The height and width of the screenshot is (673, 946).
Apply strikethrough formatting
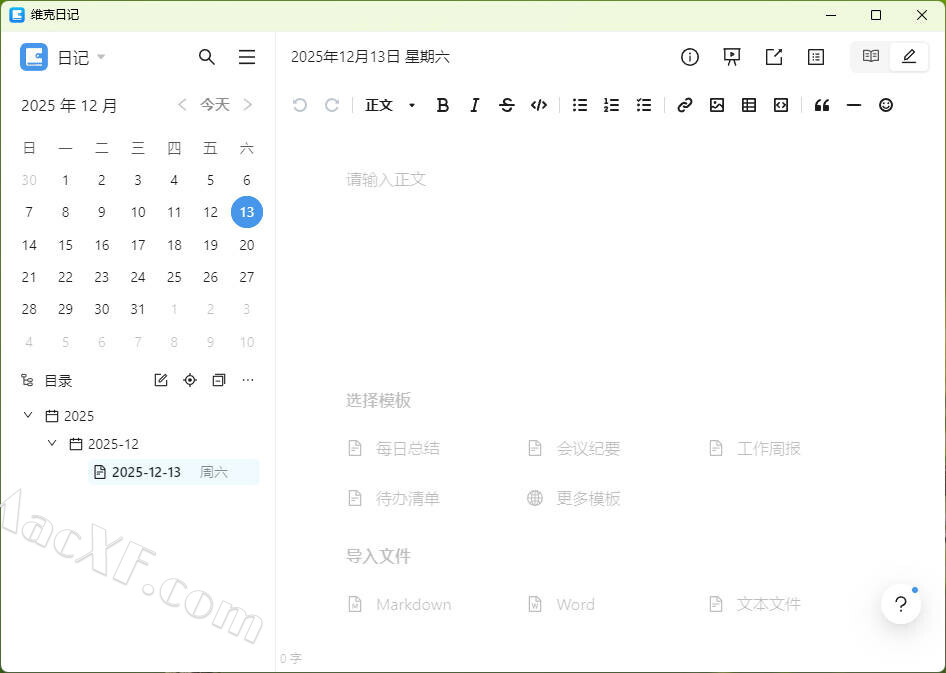click(507, 105)
